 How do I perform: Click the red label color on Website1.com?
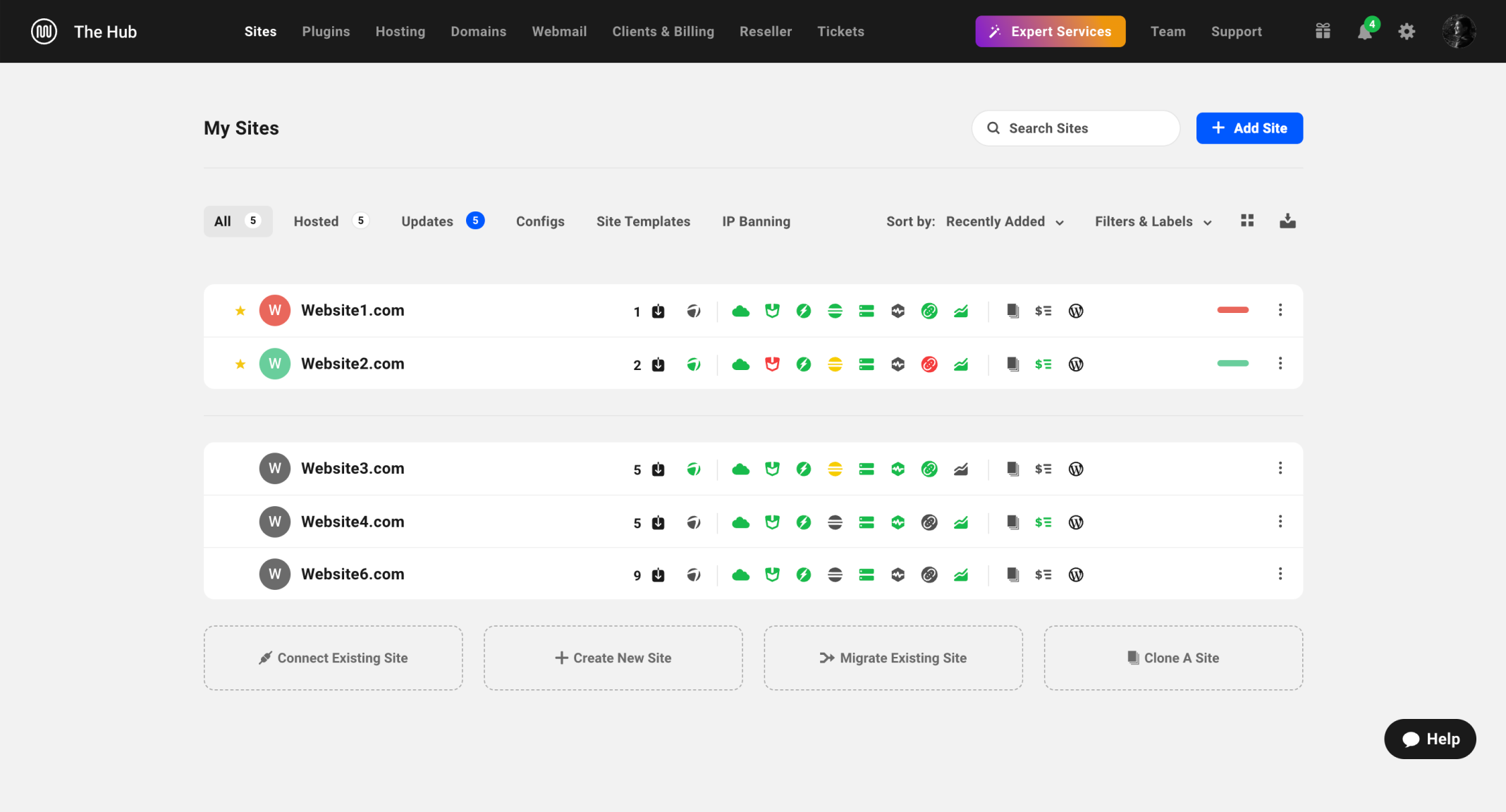1232,310
